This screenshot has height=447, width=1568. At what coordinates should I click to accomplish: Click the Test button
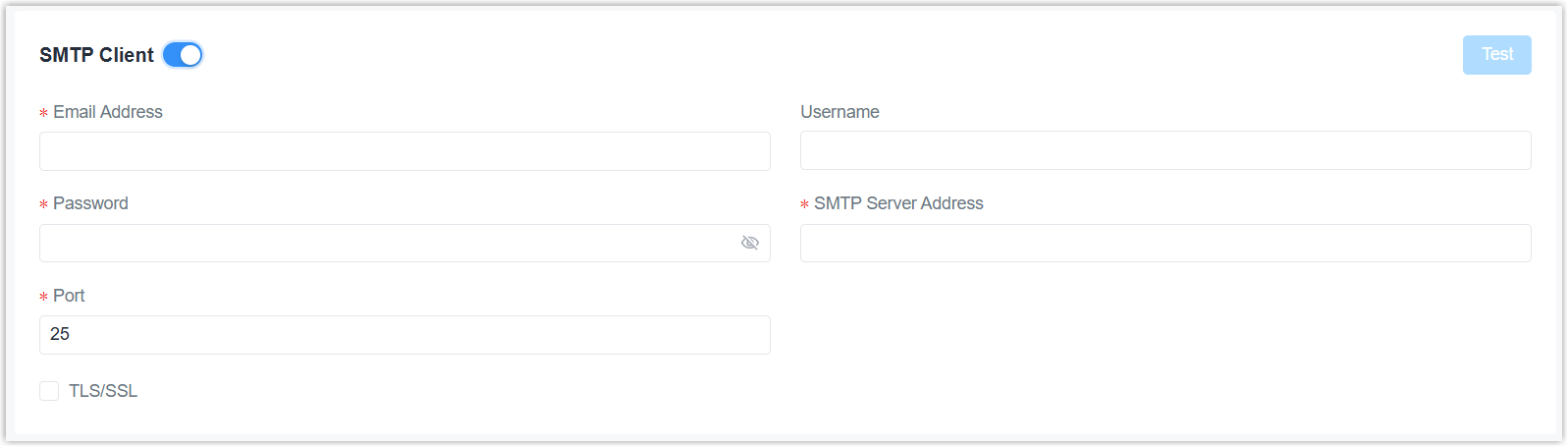point(1496,55)
